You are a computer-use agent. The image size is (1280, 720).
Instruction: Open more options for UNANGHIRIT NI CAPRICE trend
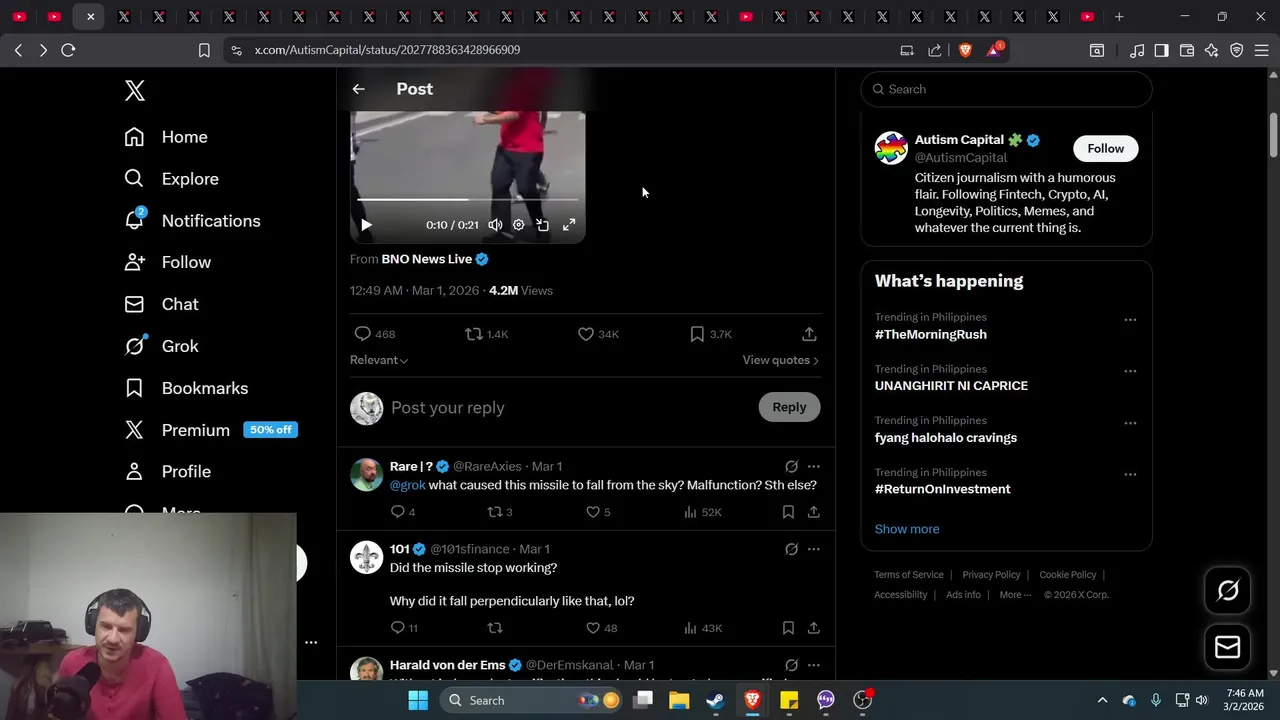pos(1130,371)
